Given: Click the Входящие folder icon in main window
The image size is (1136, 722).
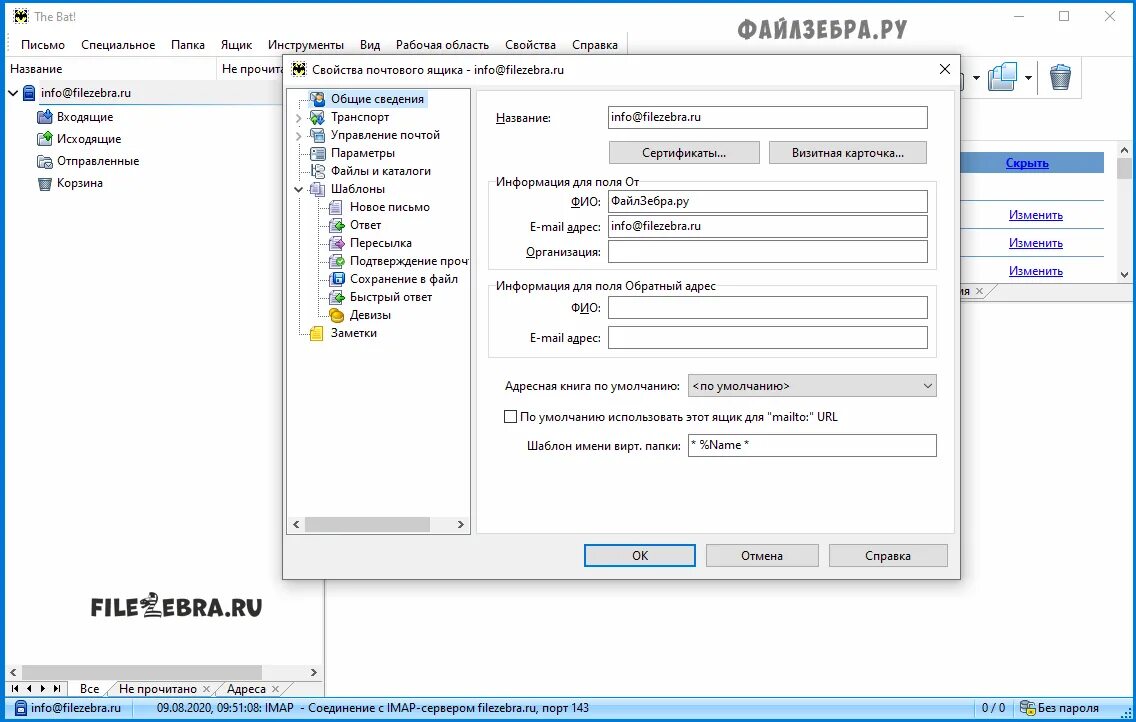Looking at the screenshot, I should tap(45, 117).
